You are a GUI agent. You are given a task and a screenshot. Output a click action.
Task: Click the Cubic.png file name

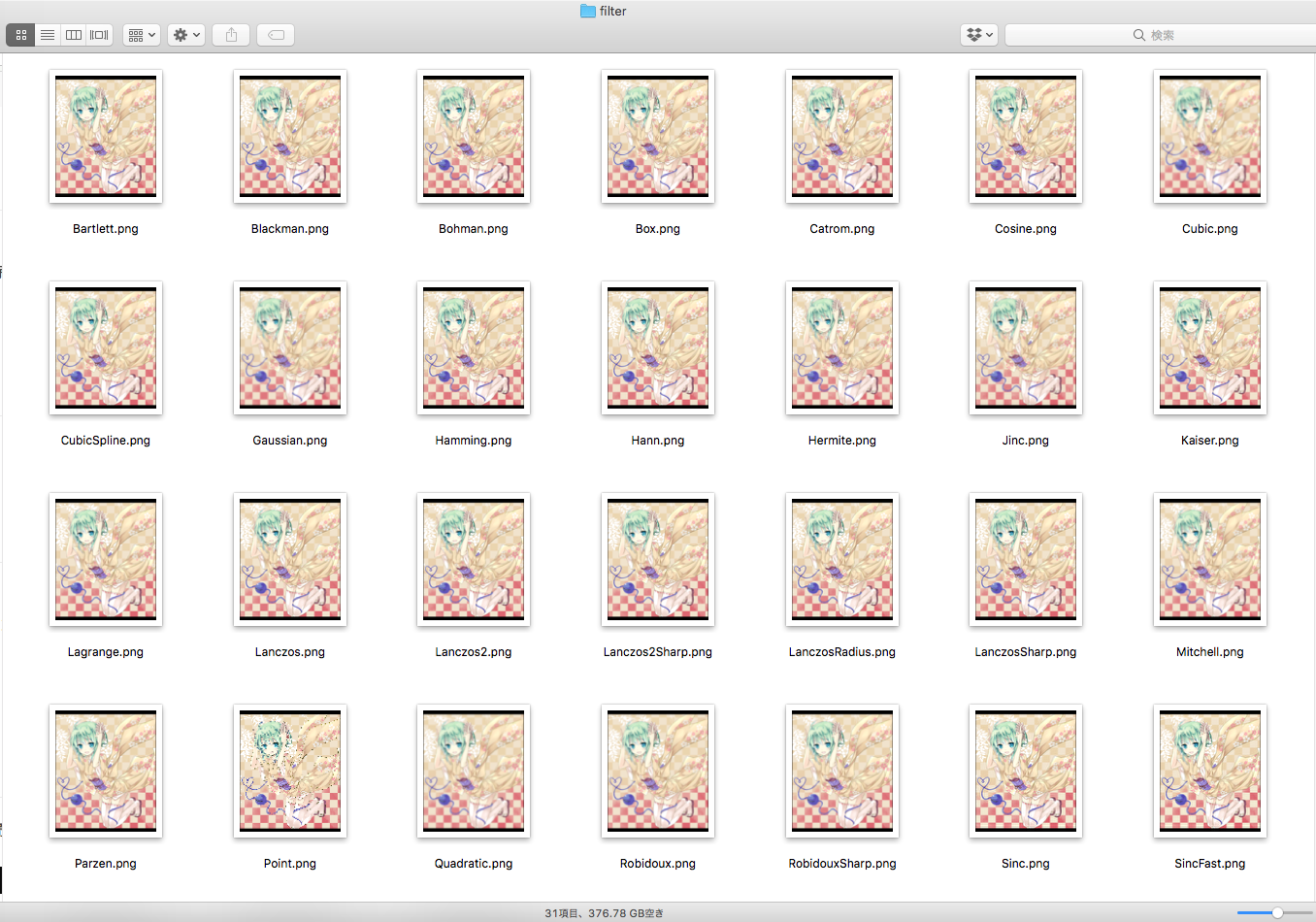coord(1210,229)
